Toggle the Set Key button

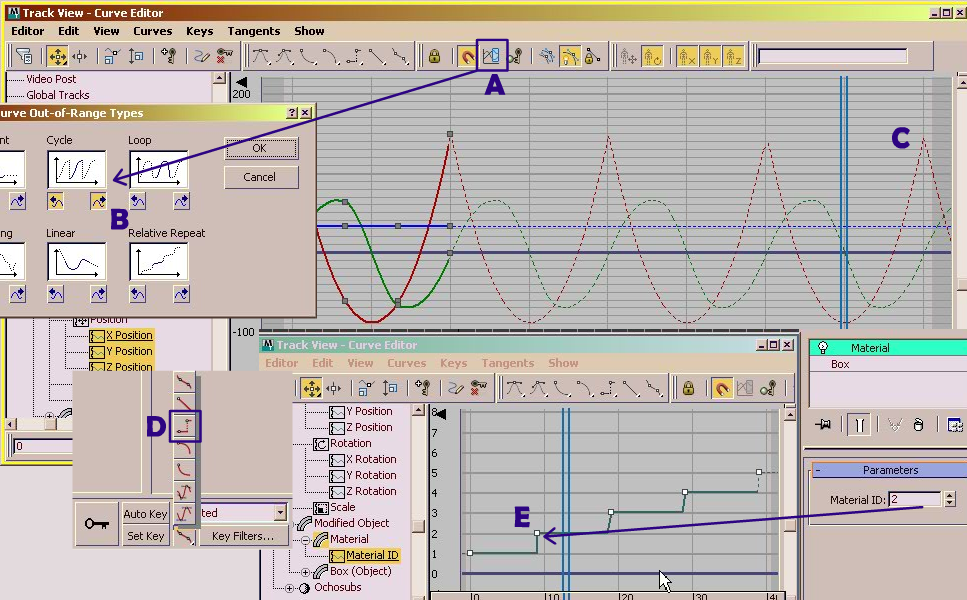click(145, 536)
